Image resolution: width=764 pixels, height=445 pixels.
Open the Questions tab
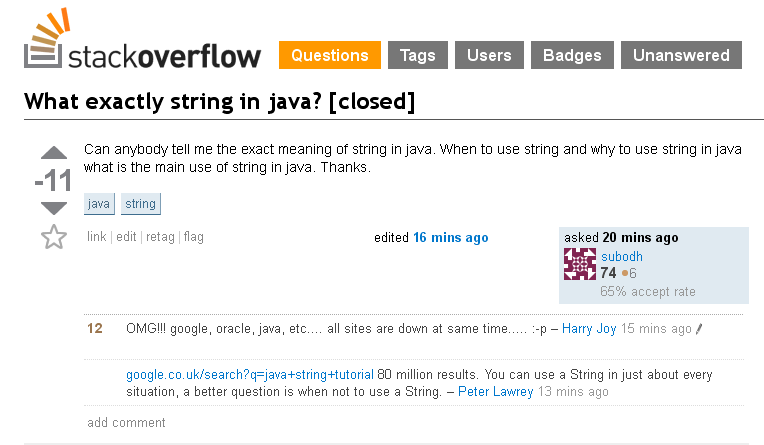(x=330, y=55)
